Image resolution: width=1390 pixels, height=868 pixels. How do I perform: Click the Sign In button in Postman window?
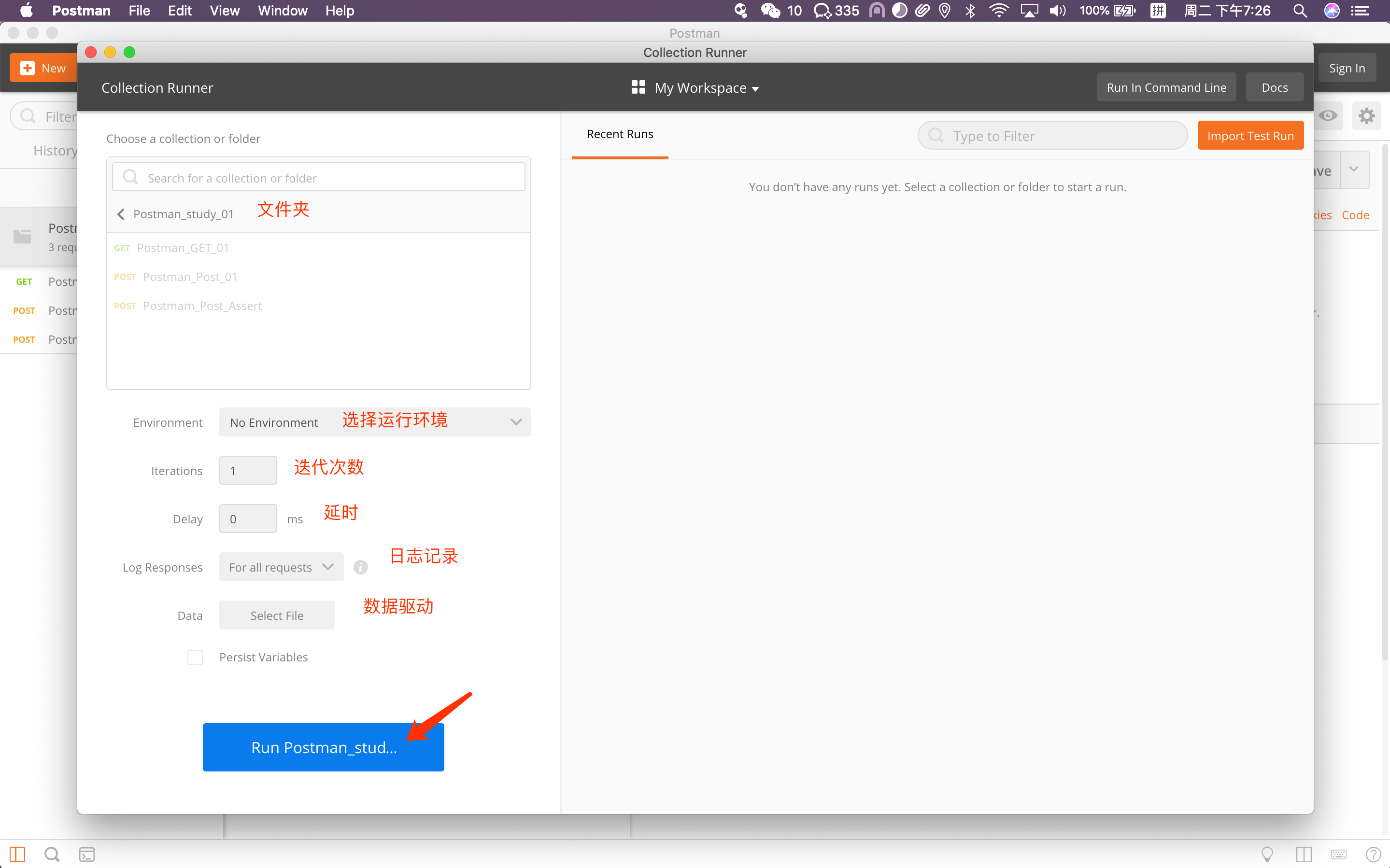[1347, 68]
